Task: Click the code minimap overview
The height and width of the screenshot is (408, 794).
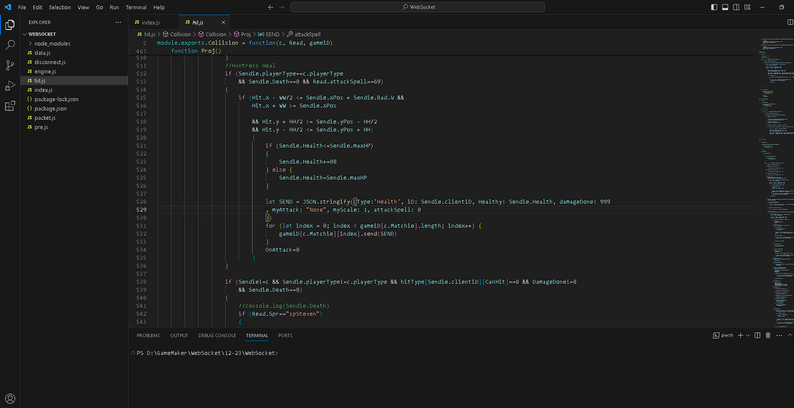Action: (776, 182)
